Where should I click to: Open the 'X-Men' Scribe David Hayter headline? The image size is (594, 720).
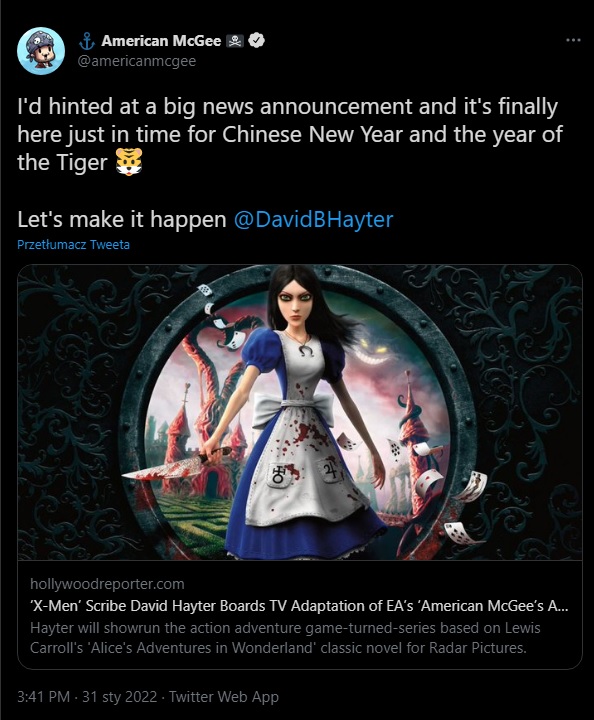pos(299,606)
